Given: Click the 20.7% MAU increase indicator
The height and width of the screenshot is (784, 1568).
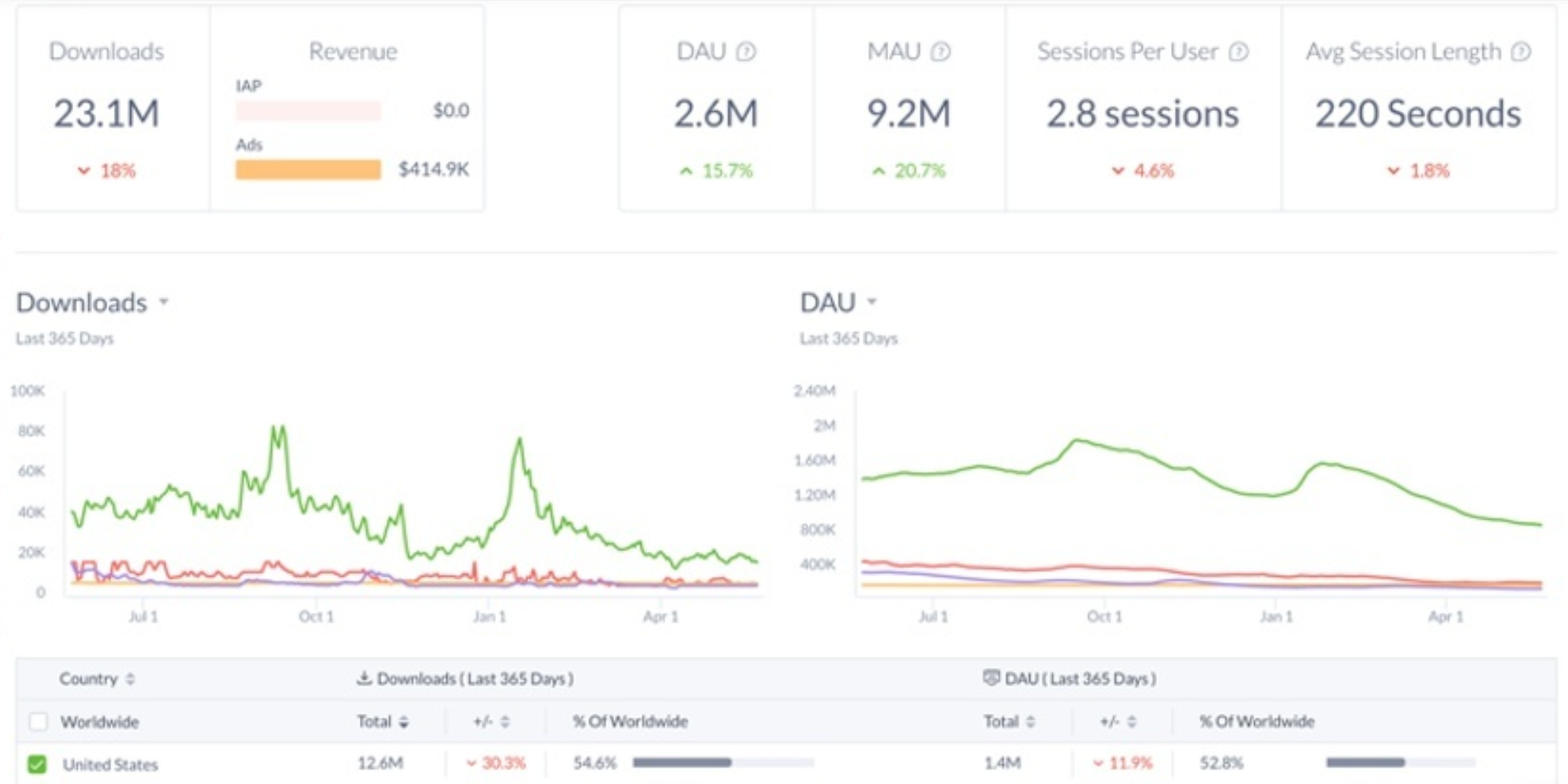Looking at the screenshot, I should point(909,171).
